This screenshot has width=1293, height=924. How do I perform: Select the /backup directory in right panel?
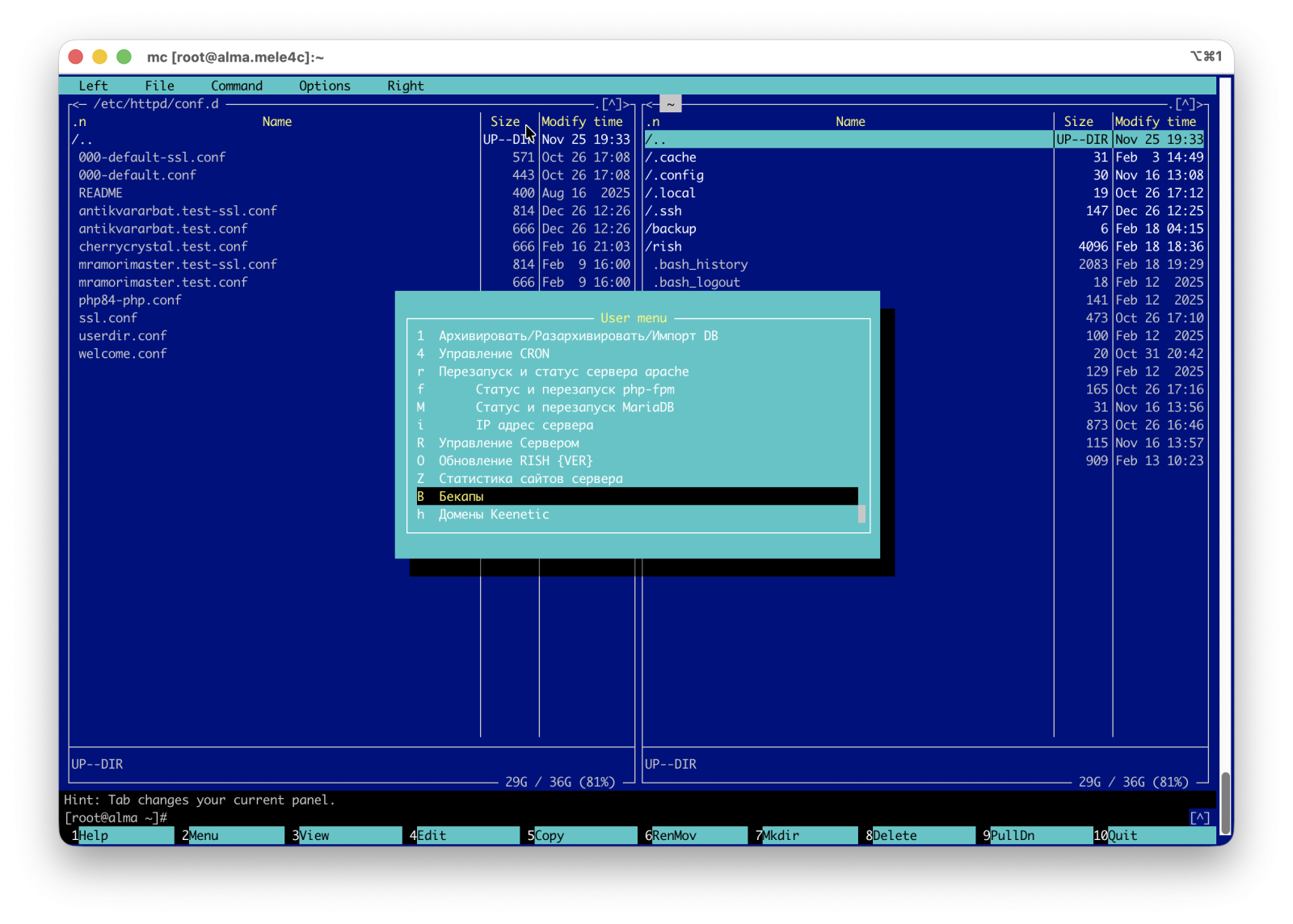click(x=671, y=229)
